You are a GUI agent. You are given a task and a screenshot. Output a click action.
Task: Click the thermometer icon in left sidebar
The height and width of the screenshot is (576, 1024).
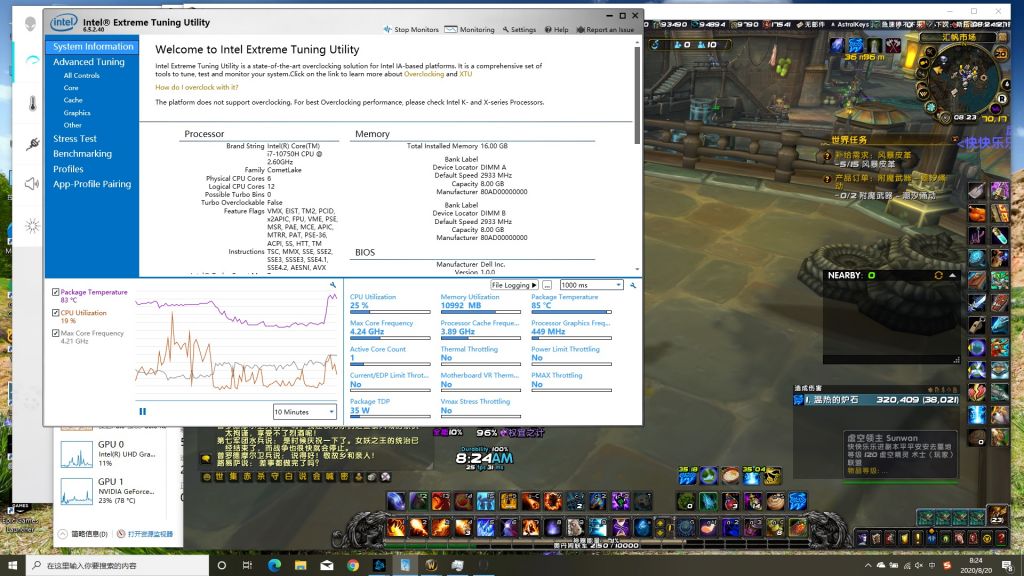pos(32,103)
